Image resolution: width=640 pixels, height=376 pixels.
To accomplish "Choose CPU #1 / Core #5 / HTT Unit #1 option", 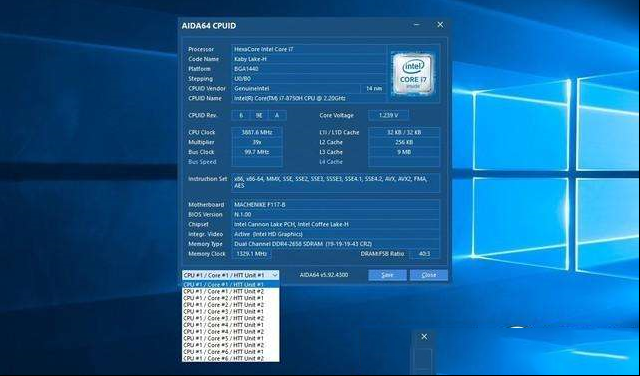I will pos(231,338).
